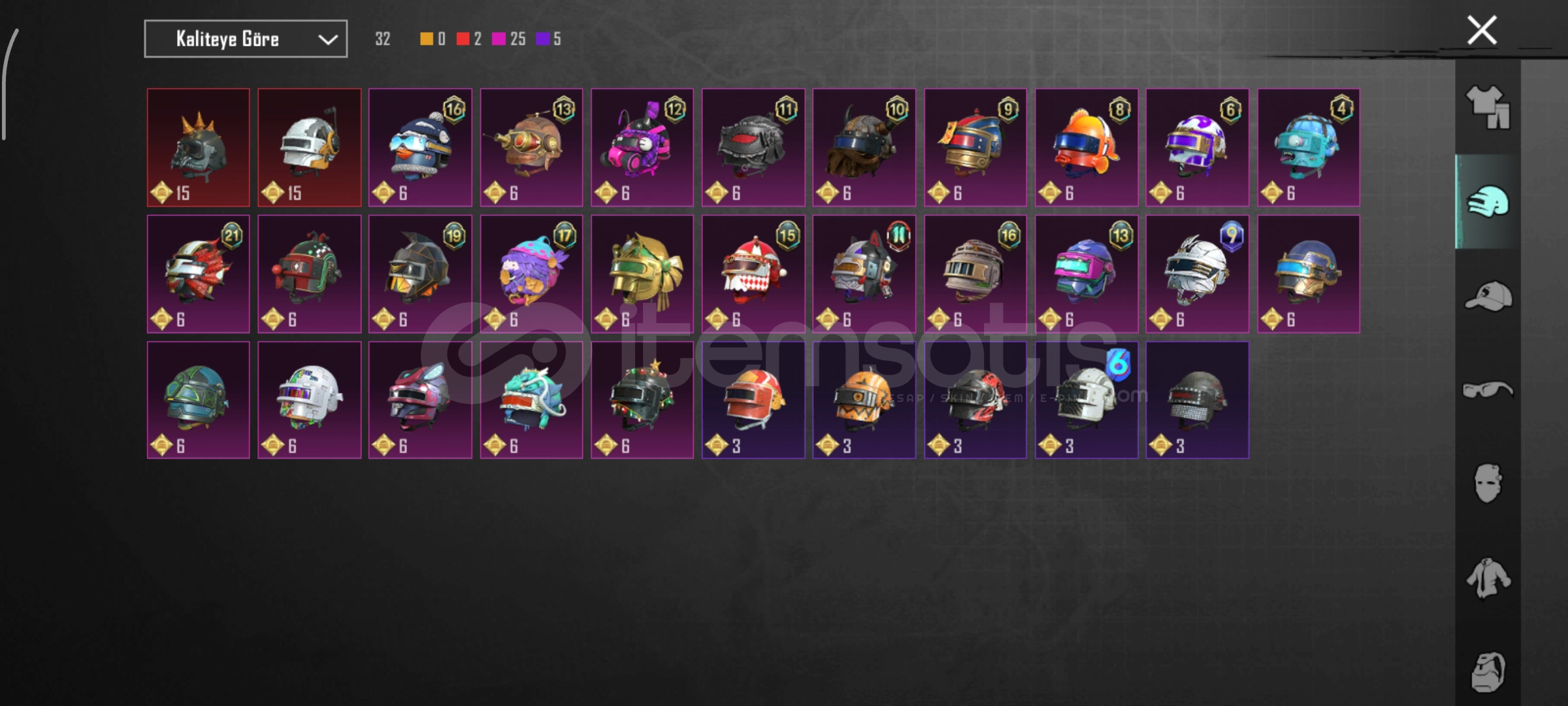Open the clothing outfits category icon
Image resolution: width=1568 pixels, height=706 pixels.
tap(1488, 107)
